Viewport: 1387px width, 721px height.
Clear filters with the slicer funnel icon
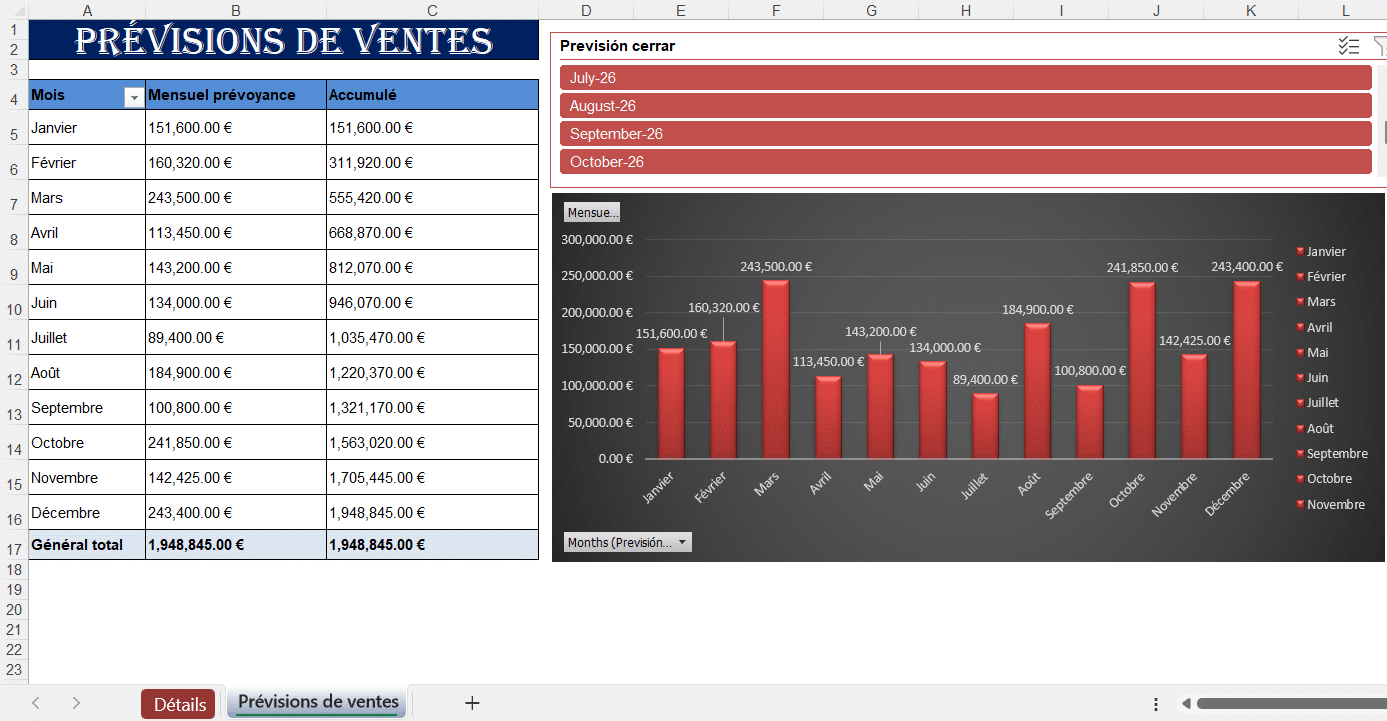1381,46
